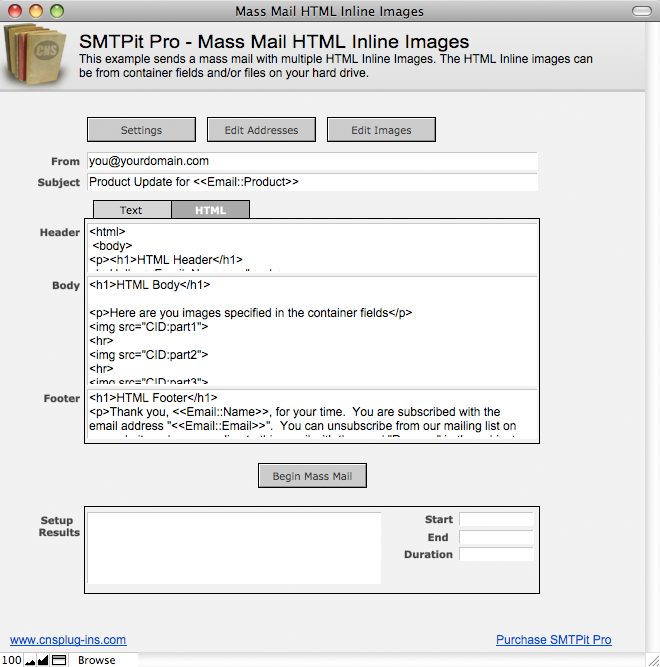Click the Start time field

496,519
